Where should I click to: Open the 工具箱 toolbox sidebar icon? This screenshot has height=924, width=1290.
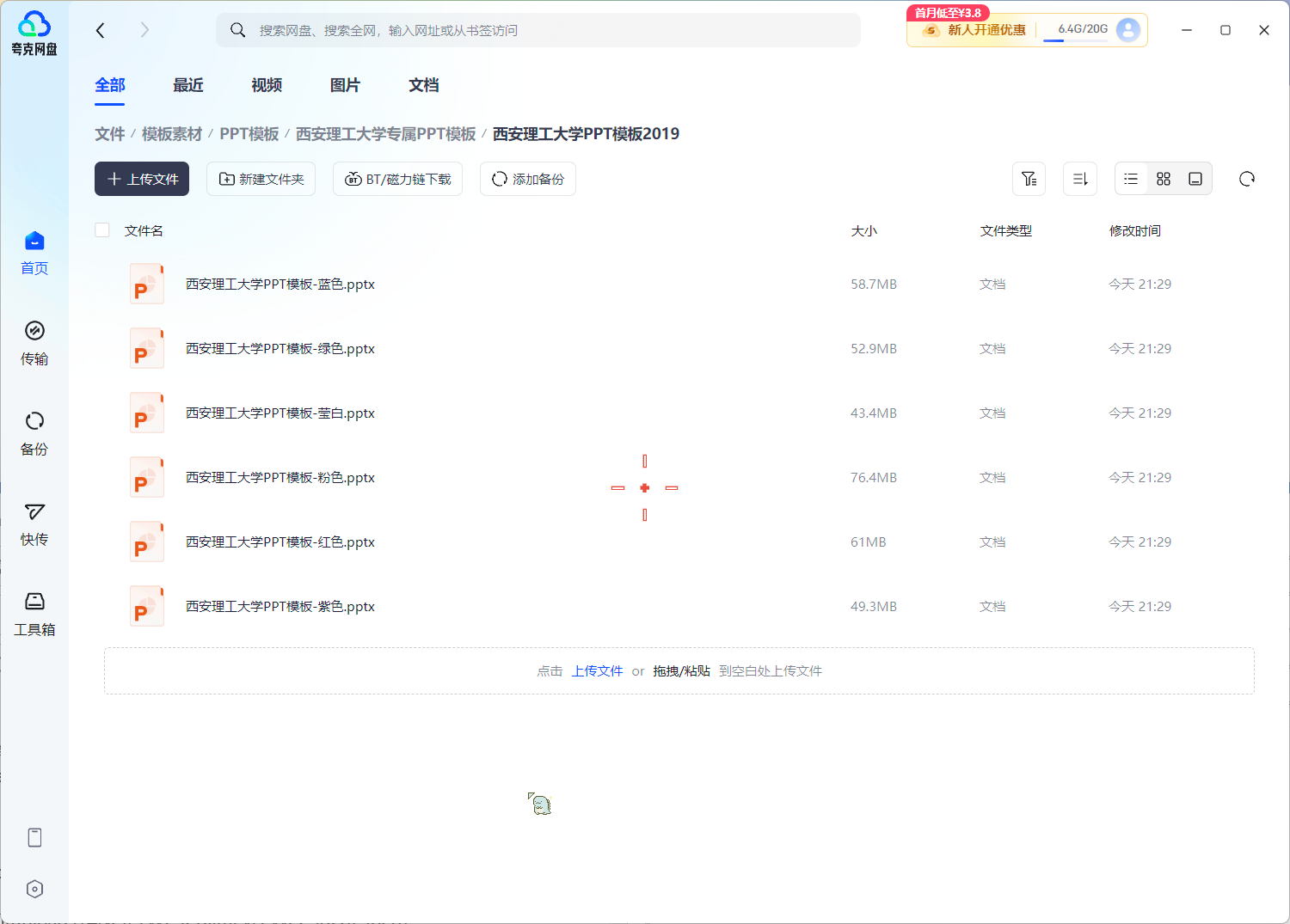[x=34, y=601]
